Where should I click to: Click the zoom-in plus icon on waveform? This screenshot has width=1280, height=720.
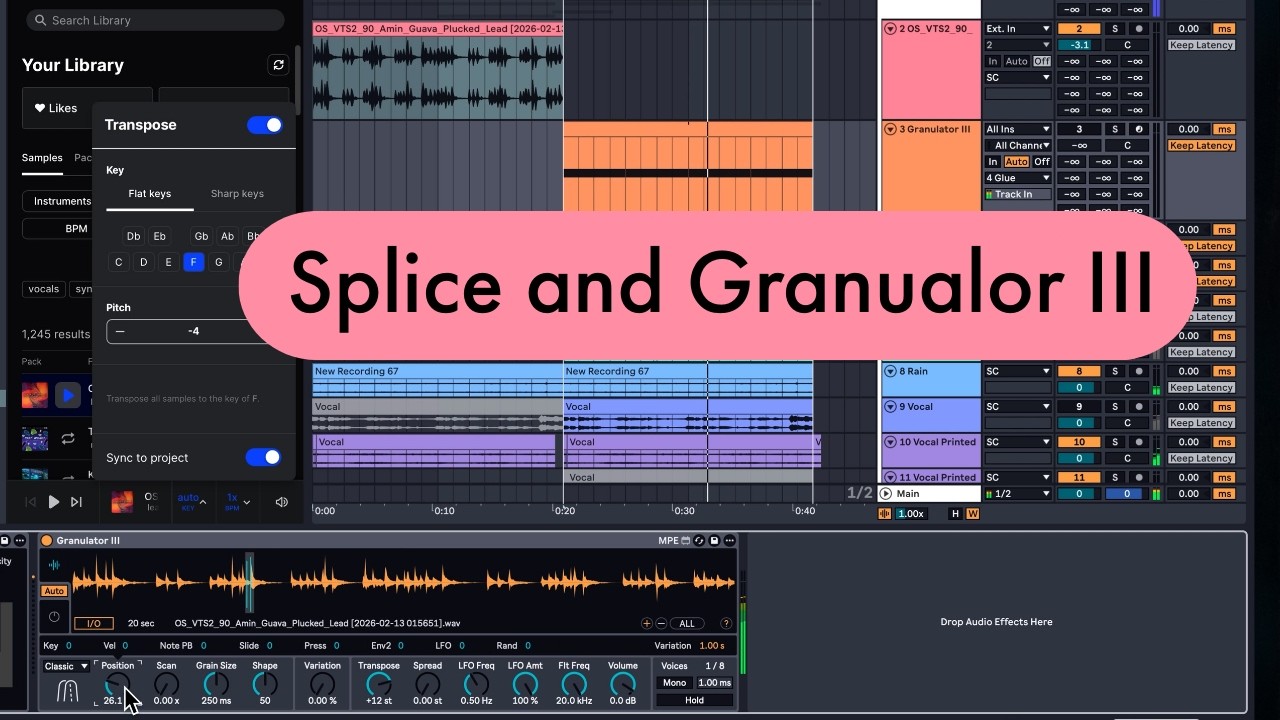[x=647, y=624]
